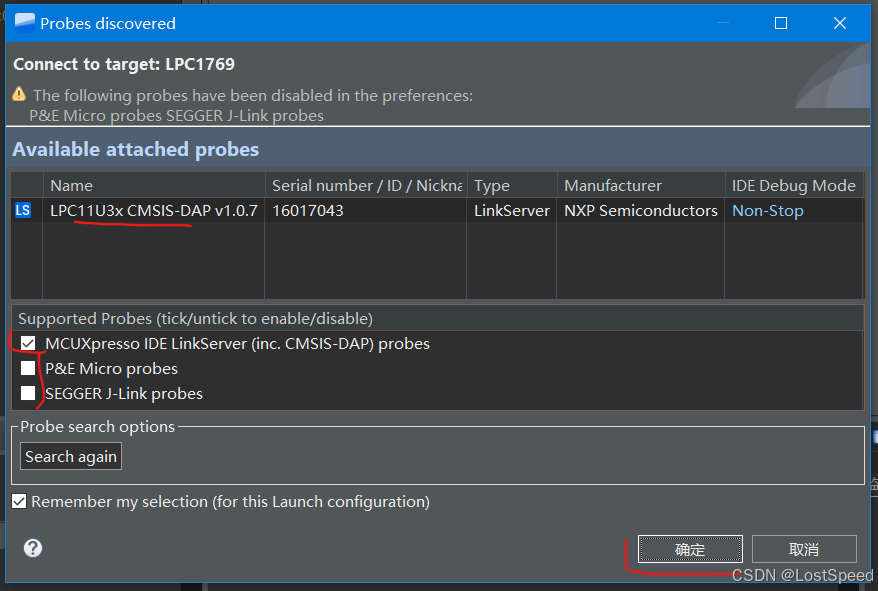Sort by the Manufacturer column header
This screenshot has height=591, width=878.
[641, 185]
